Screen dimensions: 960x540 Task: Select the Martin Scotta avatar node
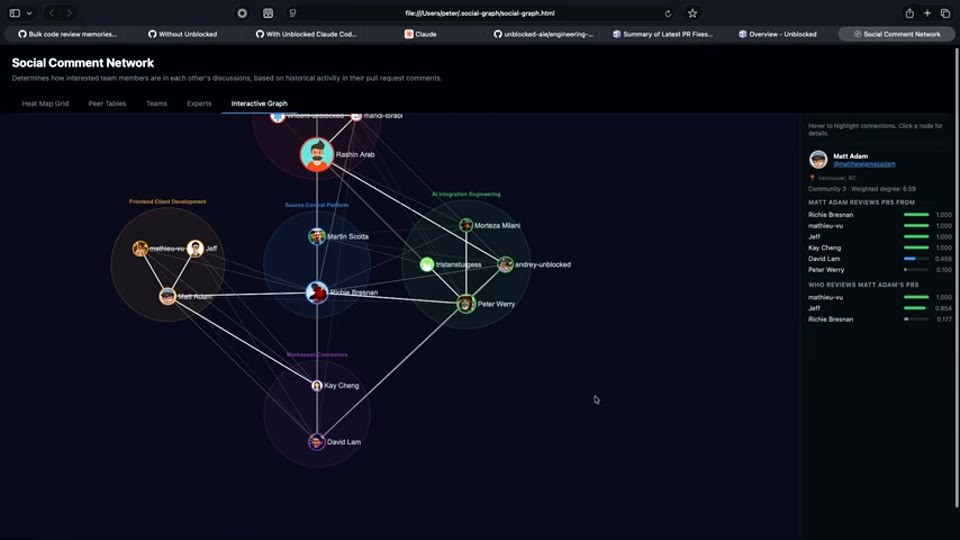tap(317, 236)
